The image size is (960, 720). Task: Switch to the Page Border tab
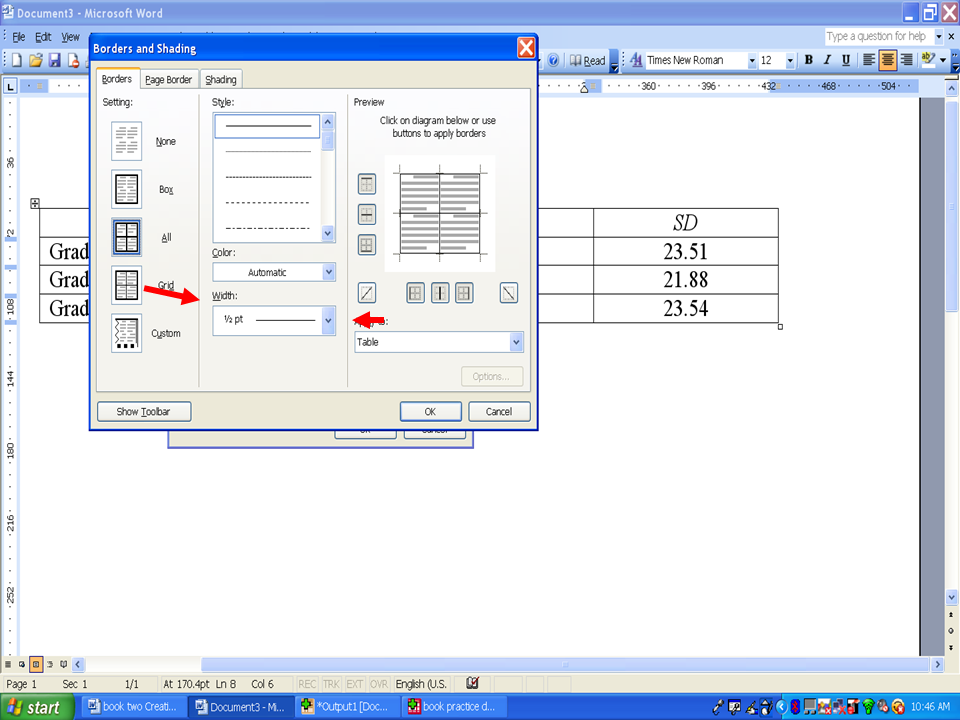[168, 80]
